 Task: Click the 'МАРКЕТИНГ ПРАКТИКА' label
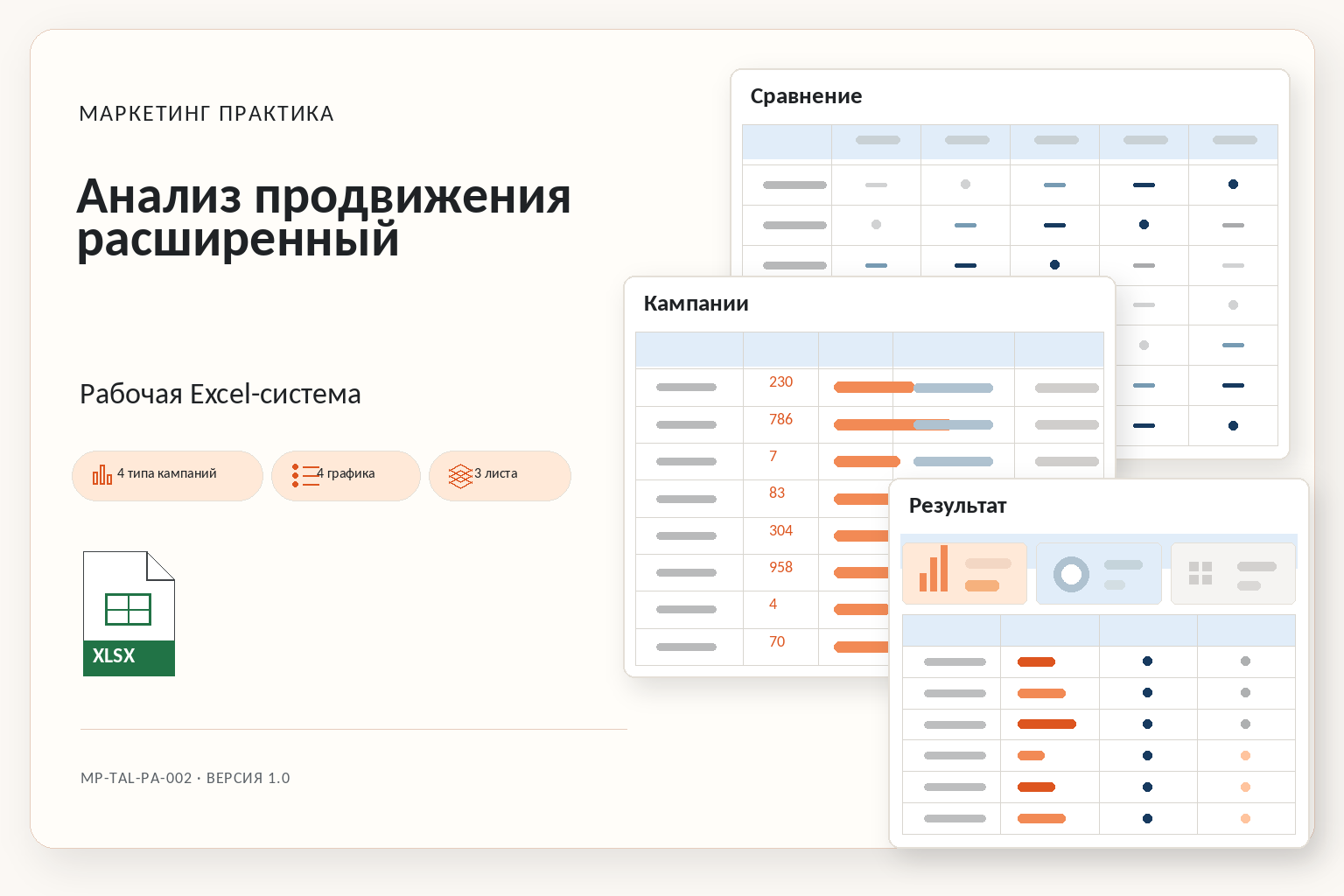(206, 114)
